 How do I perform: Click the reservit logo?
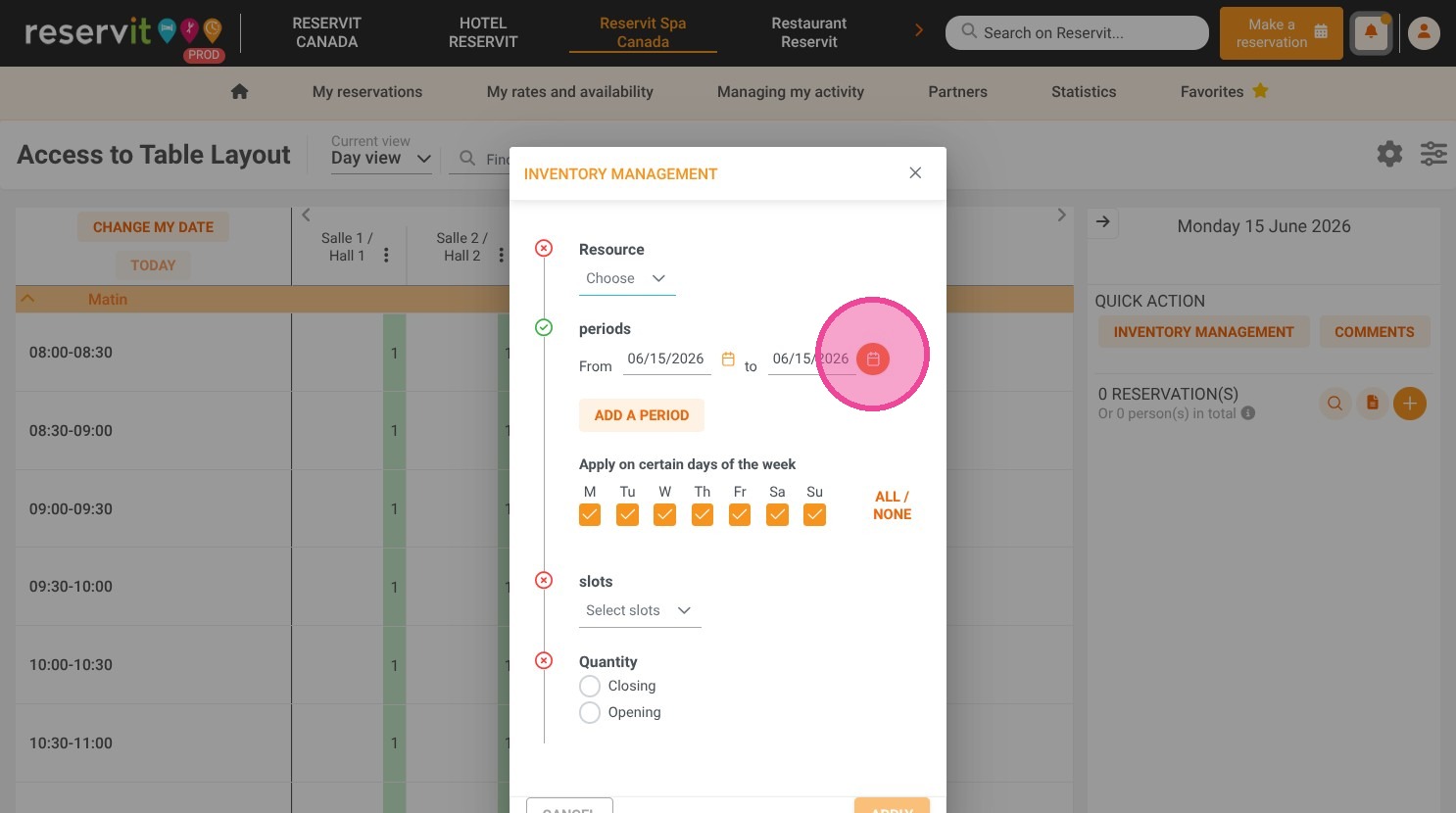pos(123,32)
